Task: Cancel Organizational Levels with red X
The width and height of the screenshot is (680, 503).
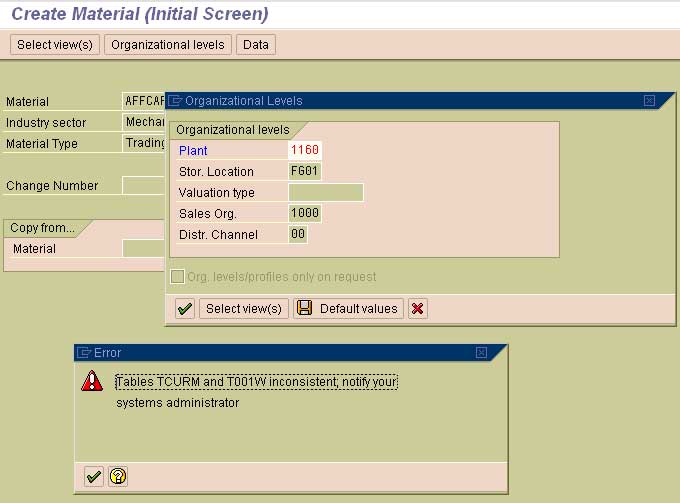Action: 418,309
